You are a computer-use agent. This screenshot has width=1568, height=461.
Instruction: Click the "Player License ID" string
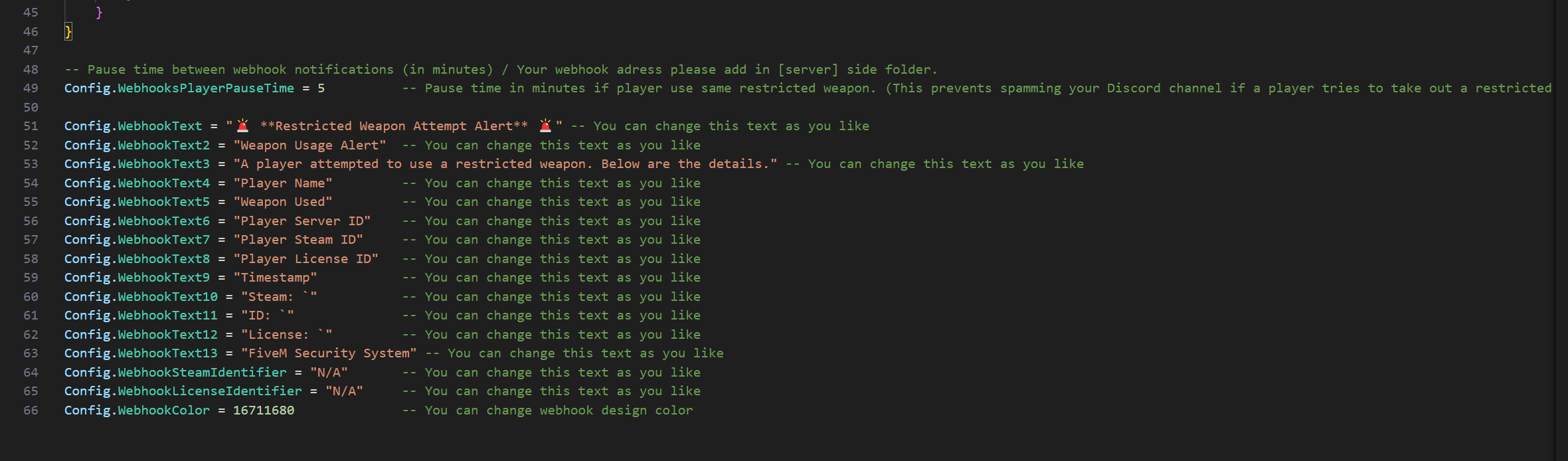(x=305, y=259)
